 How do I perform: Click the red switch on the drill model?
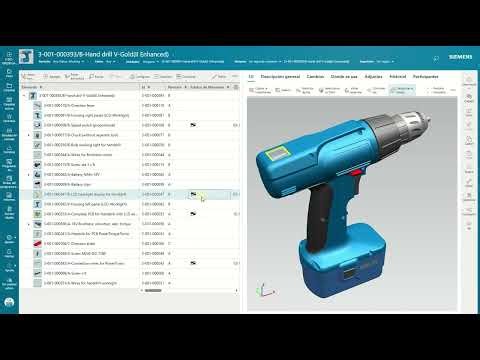pyautogui.click(x=356, y=173)
